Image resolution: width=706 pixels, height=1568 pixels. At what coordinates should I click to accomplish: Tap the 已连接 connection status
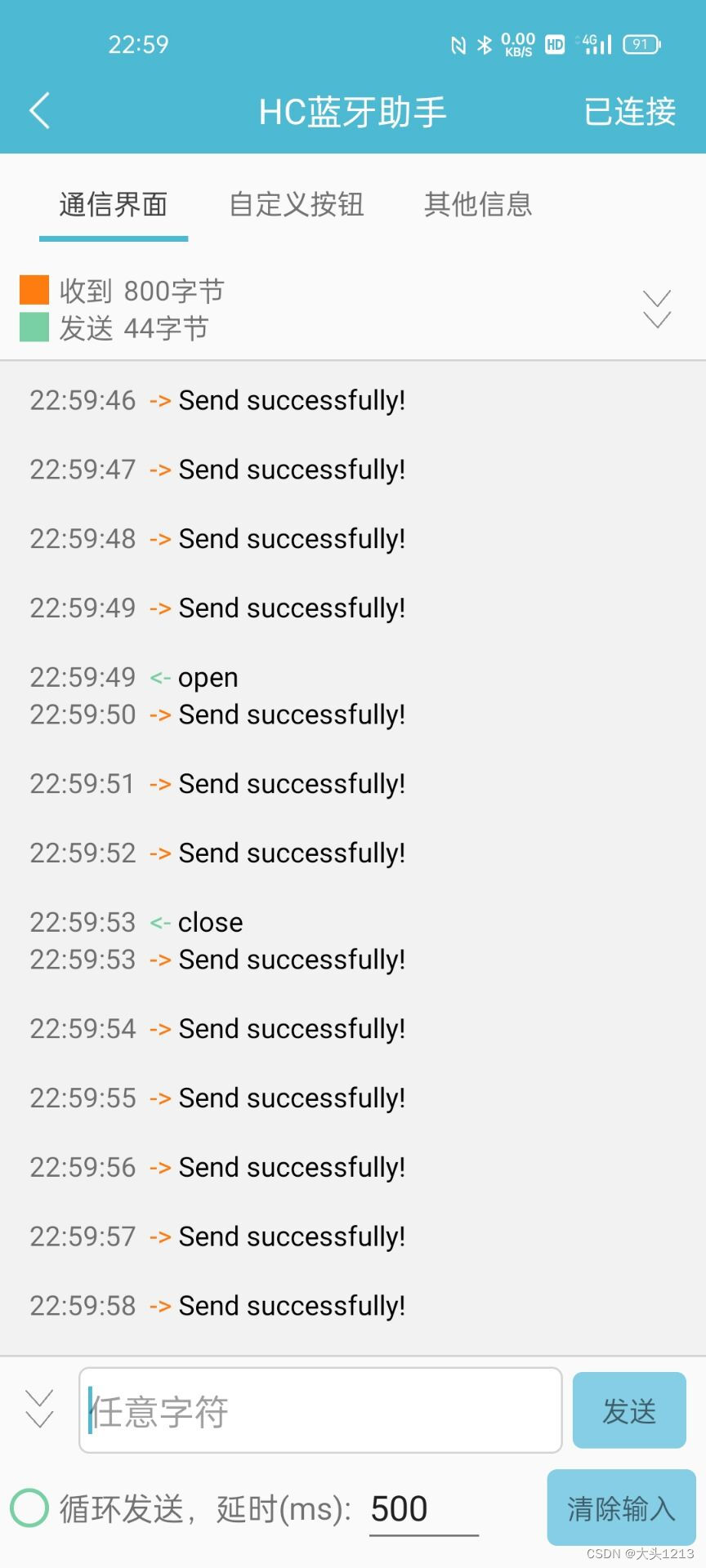point(629,112)
